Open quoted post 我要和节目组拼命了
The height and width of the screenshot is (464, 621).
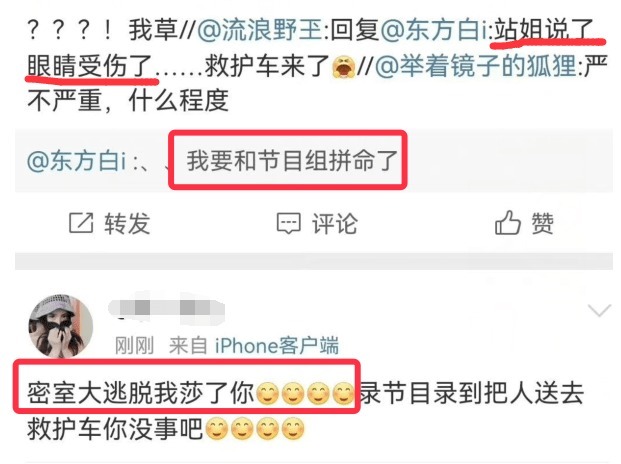292,160
